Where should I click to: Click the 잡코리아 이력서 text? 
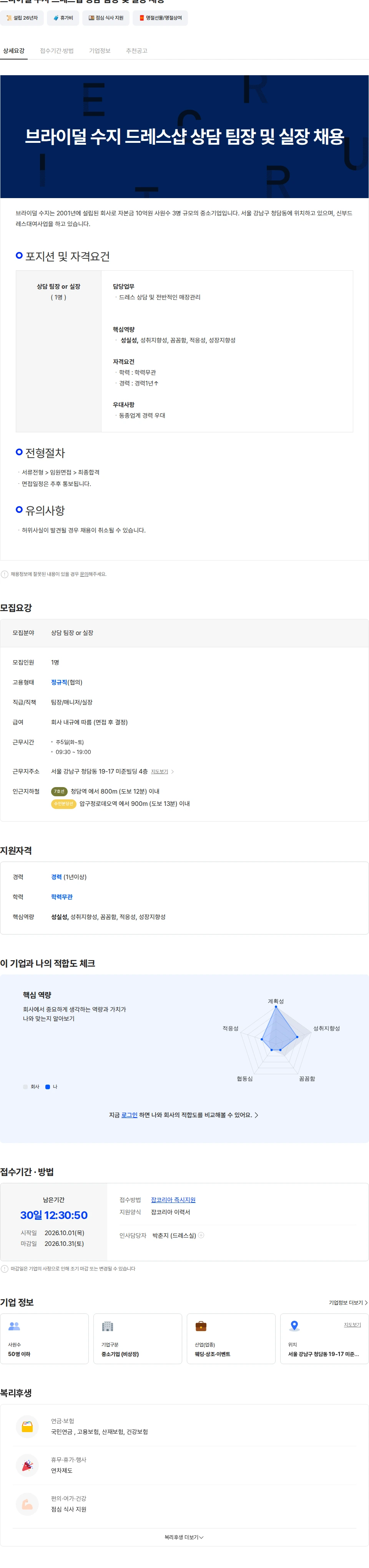pos(171,1212)
